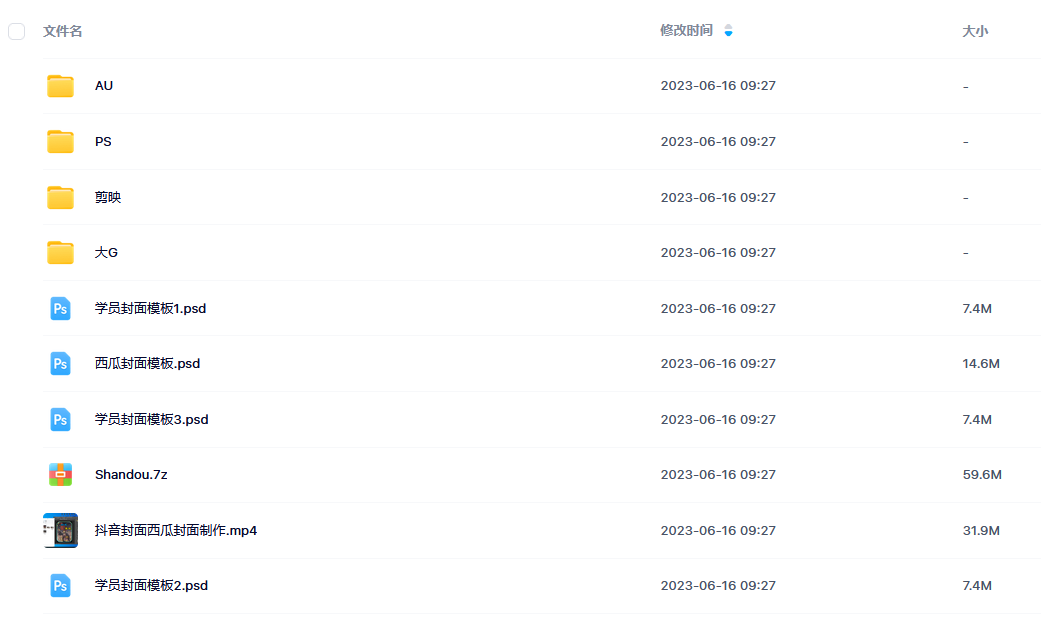Click the 学员封面模板3.psd Photoshop icon
Screen dimensions: 1041x638
pos(60,420)
